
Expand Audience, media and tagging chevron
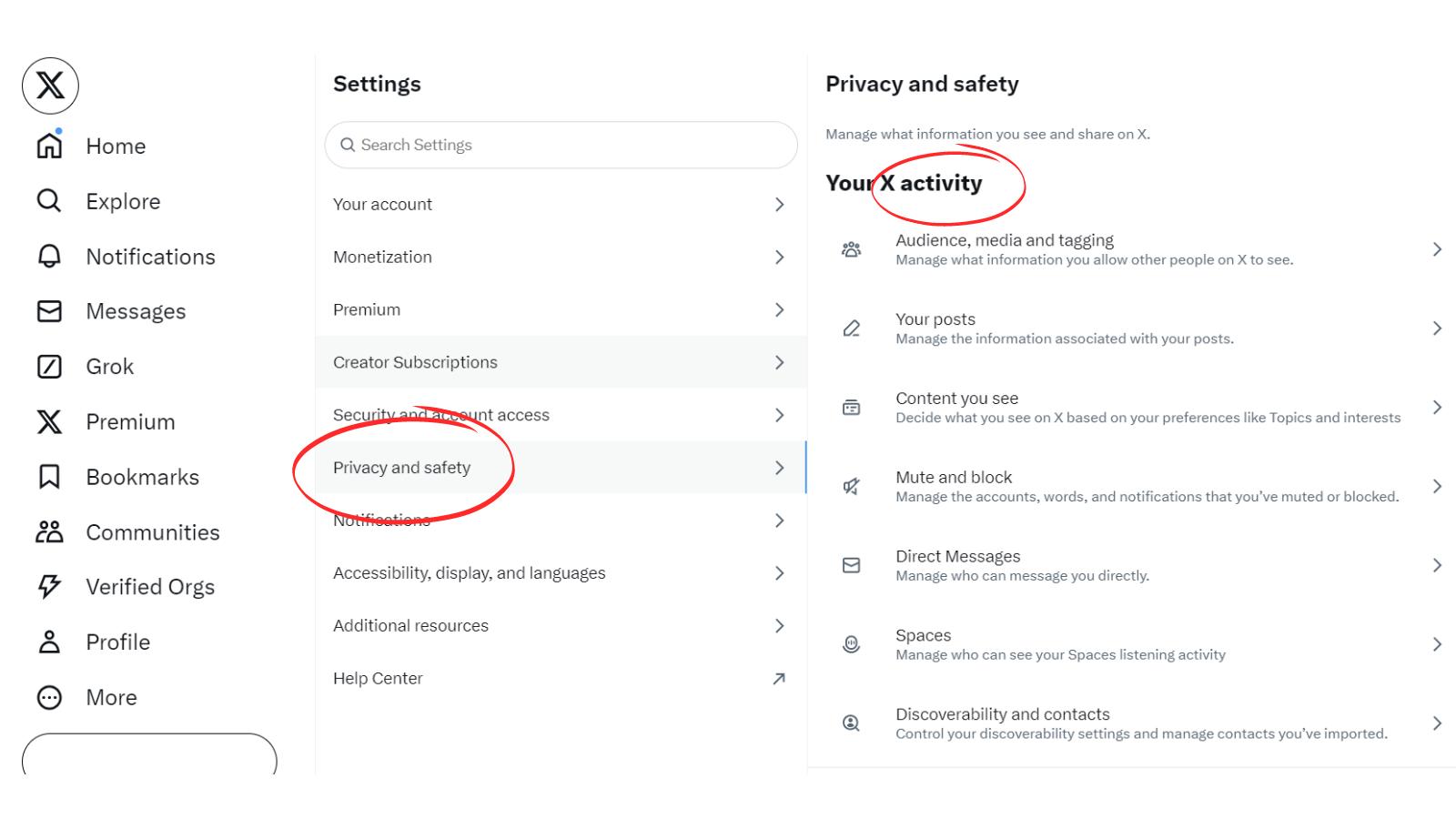[1437, 249]
